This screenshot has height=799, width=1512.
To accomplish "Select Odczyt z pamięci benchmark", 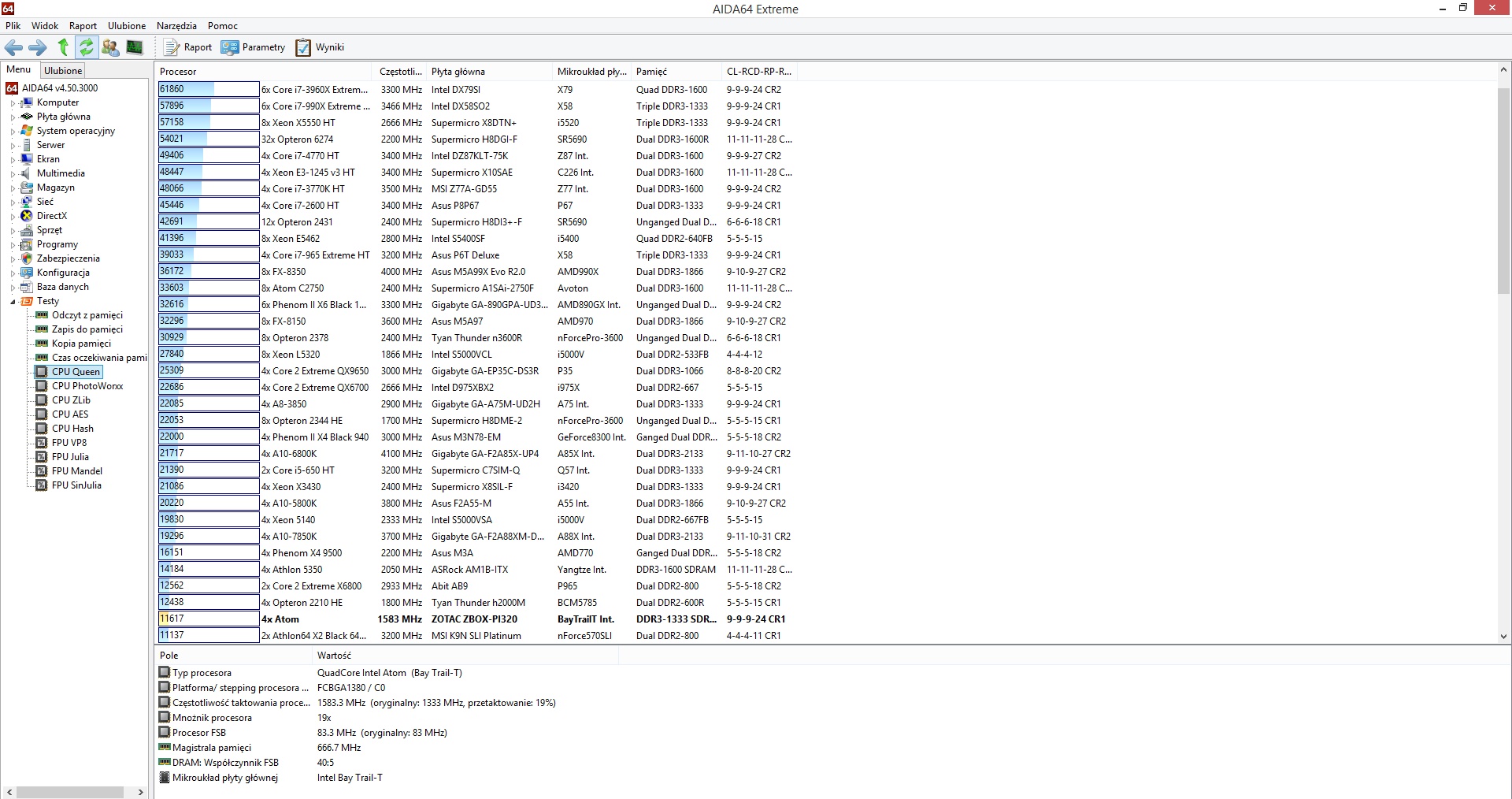I will [87, 315].
